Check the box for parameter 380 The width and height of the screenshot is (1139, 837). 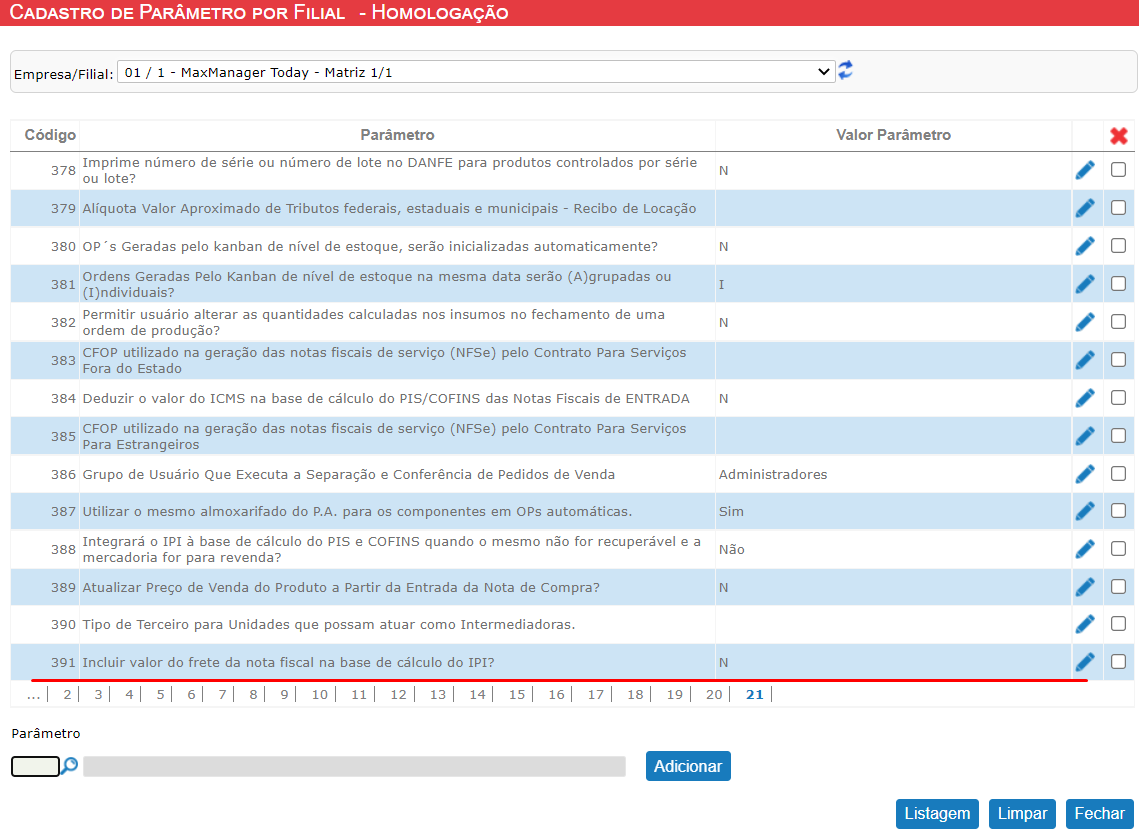click(x=1119, y=246)
